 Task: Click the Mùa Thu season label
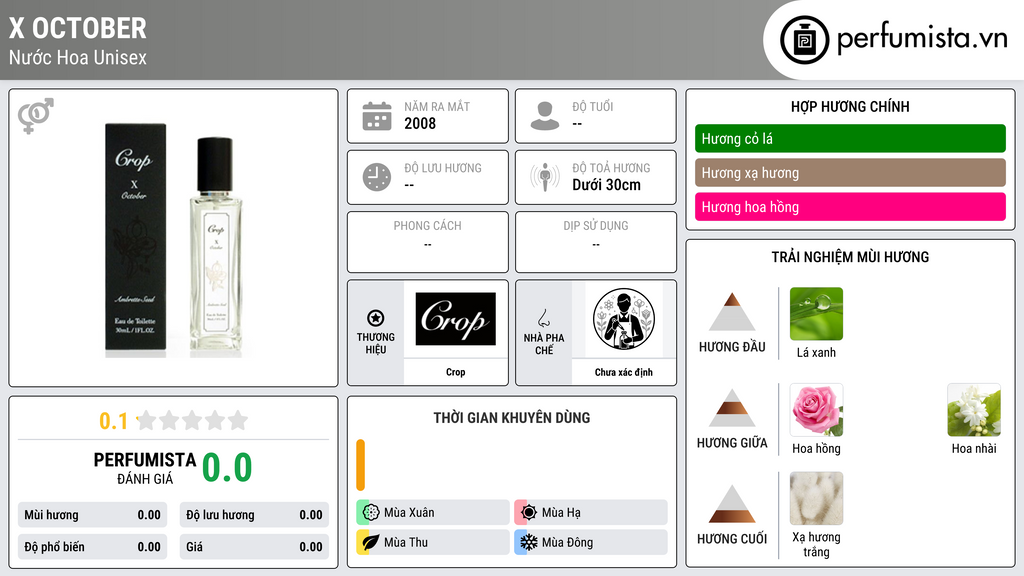[x=406, y=542]
